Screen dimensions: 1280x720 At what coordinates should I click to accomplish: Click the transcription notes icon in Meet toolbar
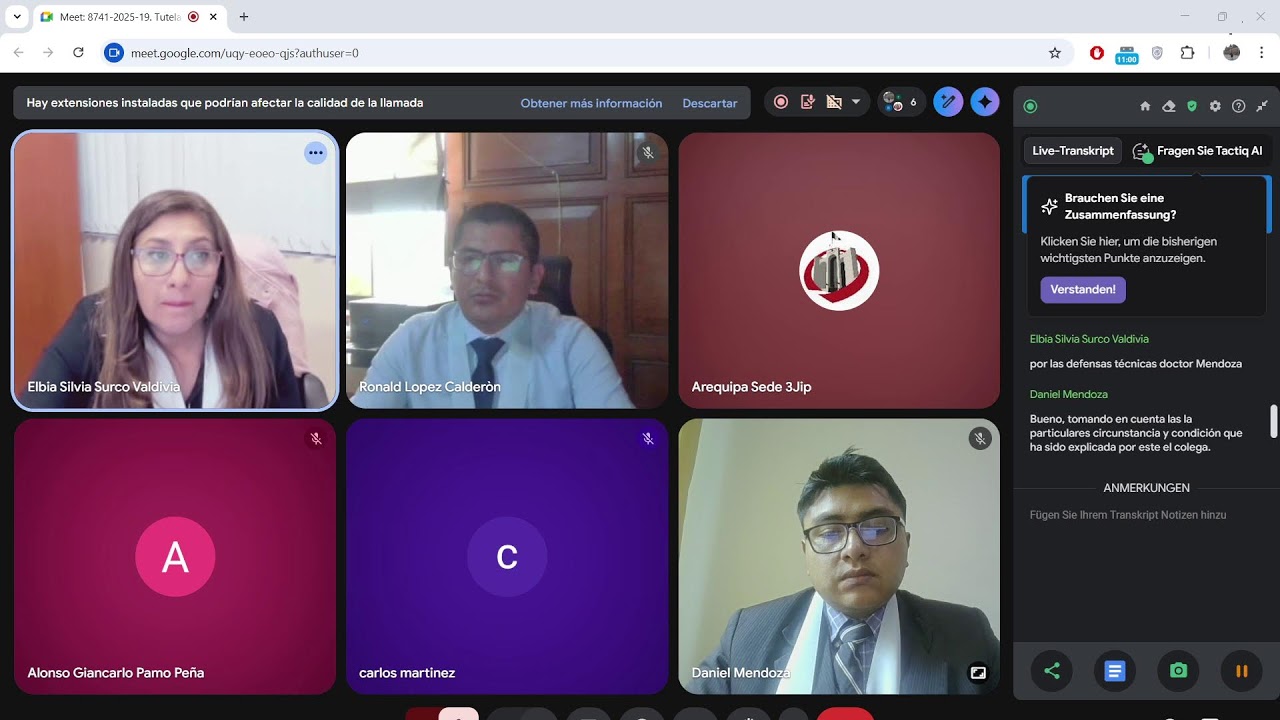pyautogui.click(x=808, y=102)
